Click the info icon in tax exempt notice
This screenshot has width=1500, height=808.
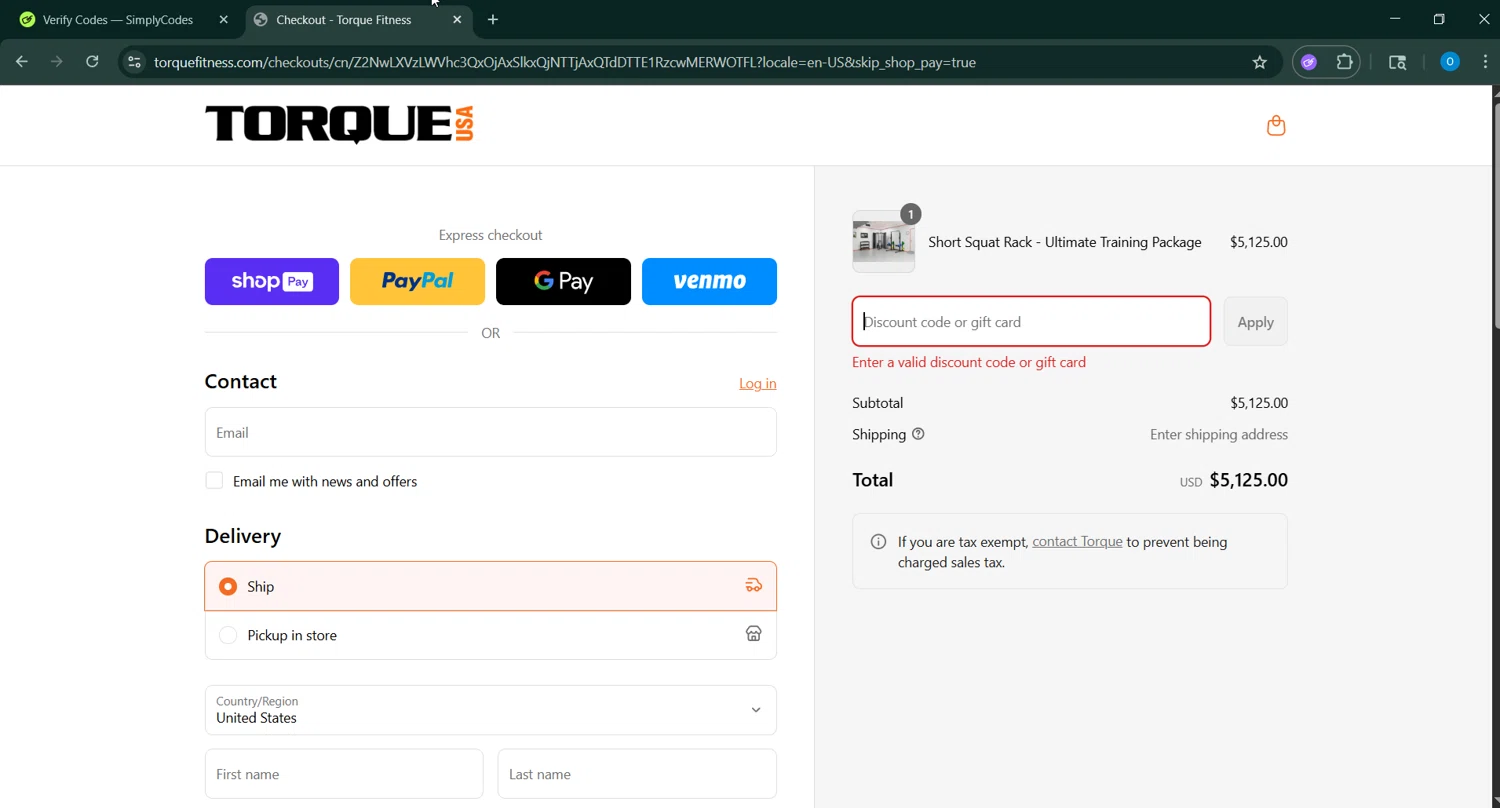(878, 542)
